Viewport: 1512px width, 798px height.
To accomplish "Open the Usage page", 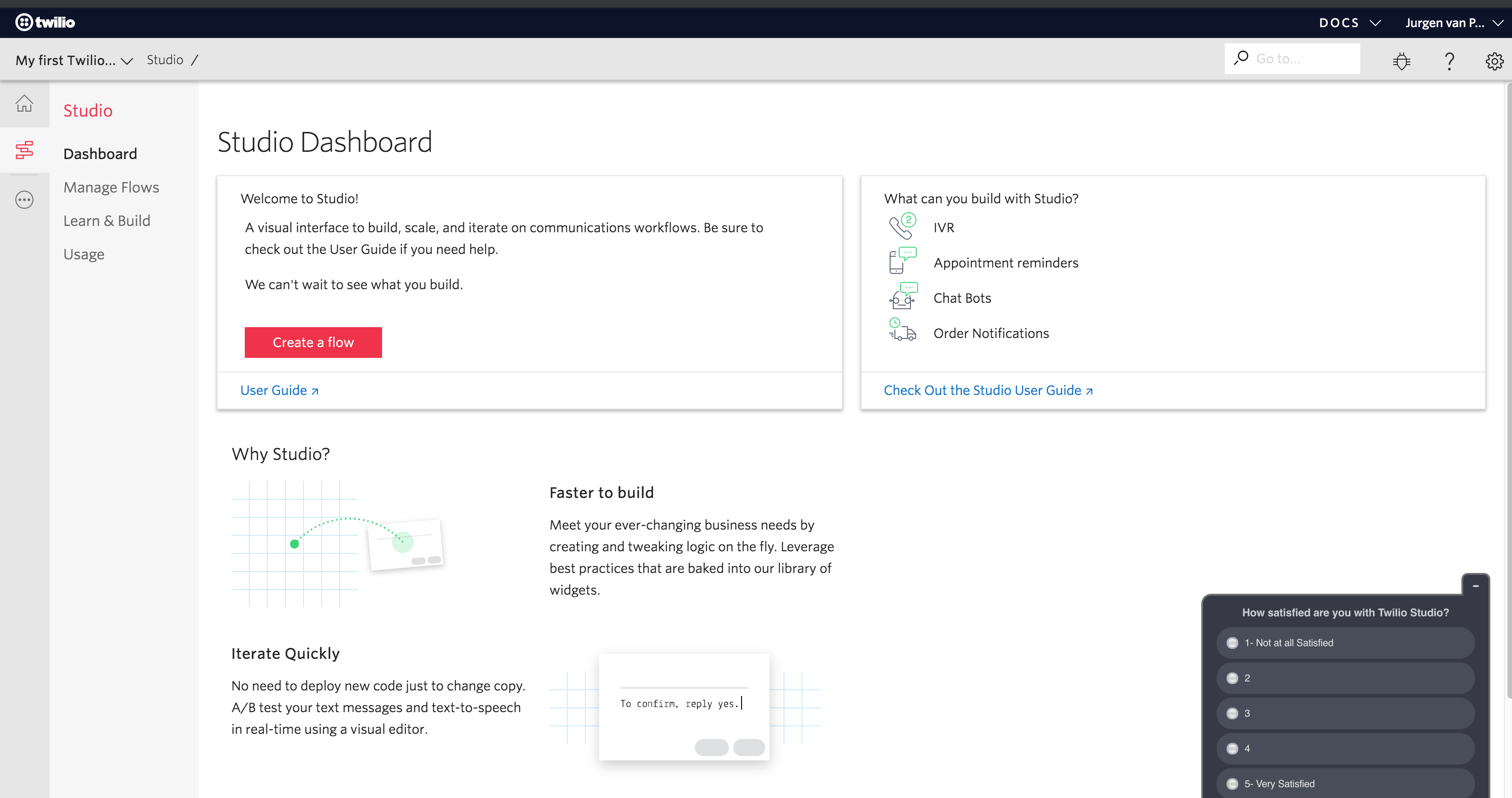I will point(84,254).
